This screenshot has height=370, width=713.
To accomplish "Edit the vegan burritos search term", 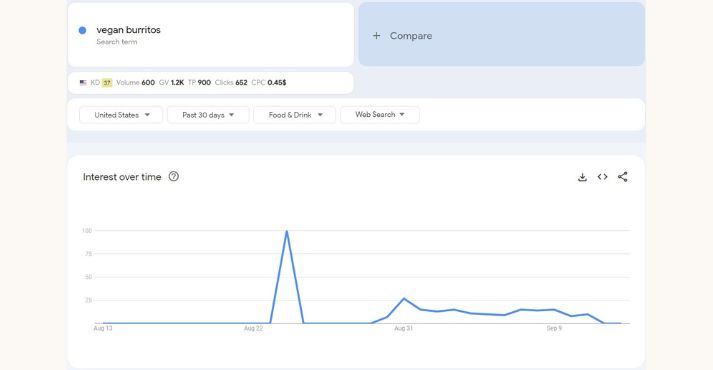I will [128, 30].
